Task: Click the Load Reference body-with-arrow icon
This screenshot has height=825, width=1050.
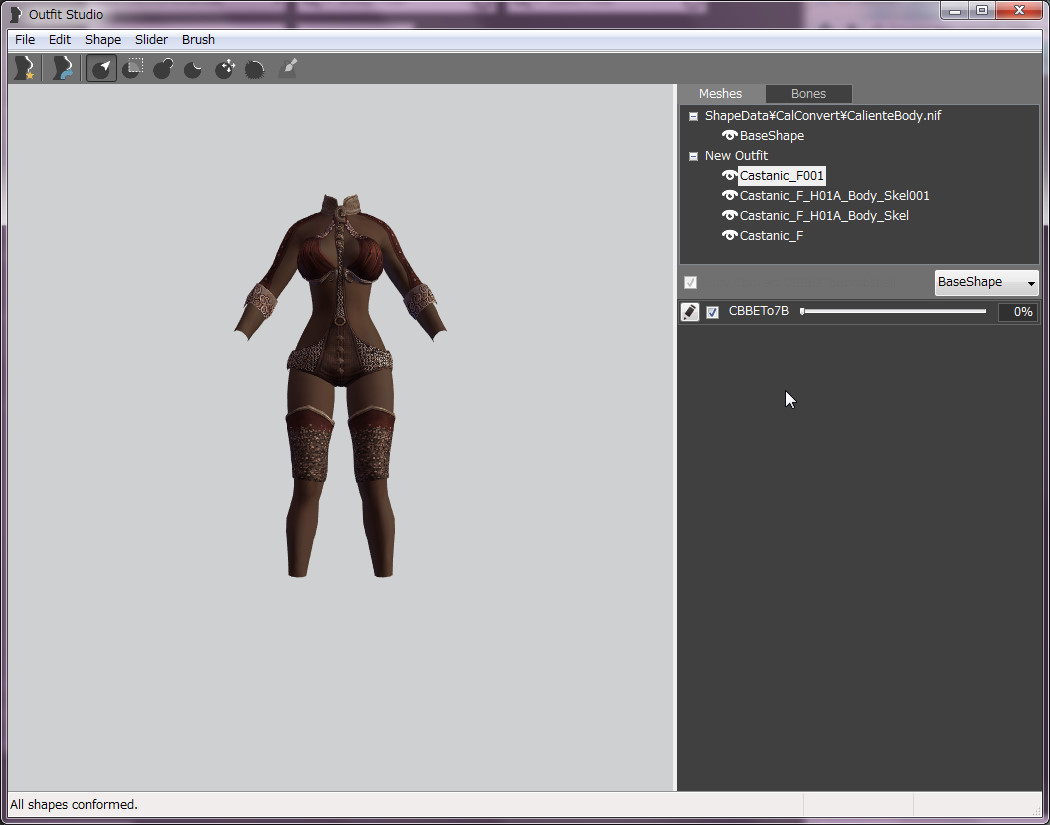Action: 63,68
